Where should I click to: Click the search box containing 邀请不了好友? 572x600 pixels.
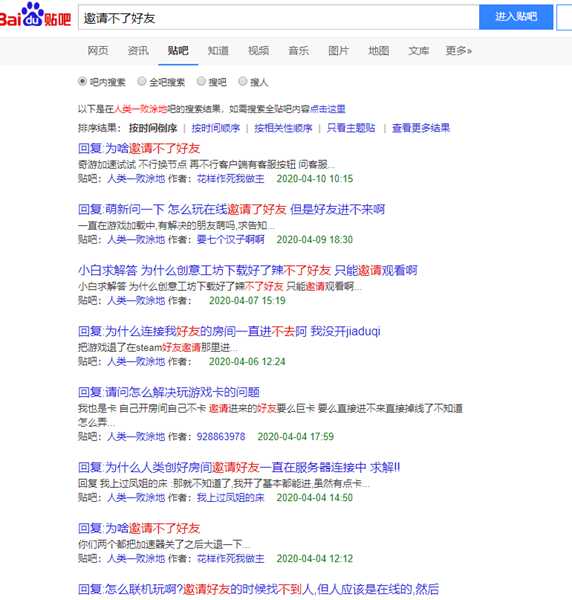(x=279, y=18)
